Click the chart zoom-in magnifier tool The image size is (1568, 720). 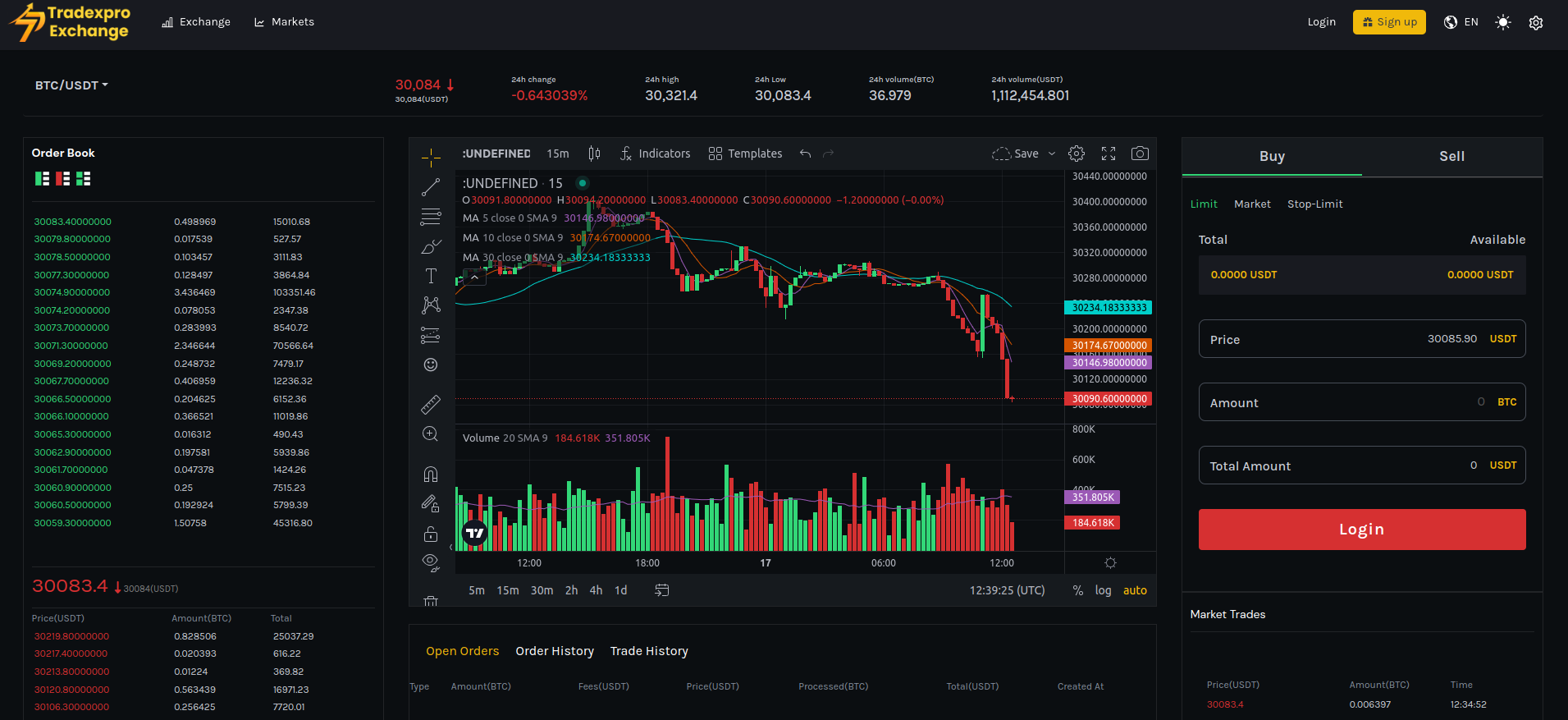point(430,434)
